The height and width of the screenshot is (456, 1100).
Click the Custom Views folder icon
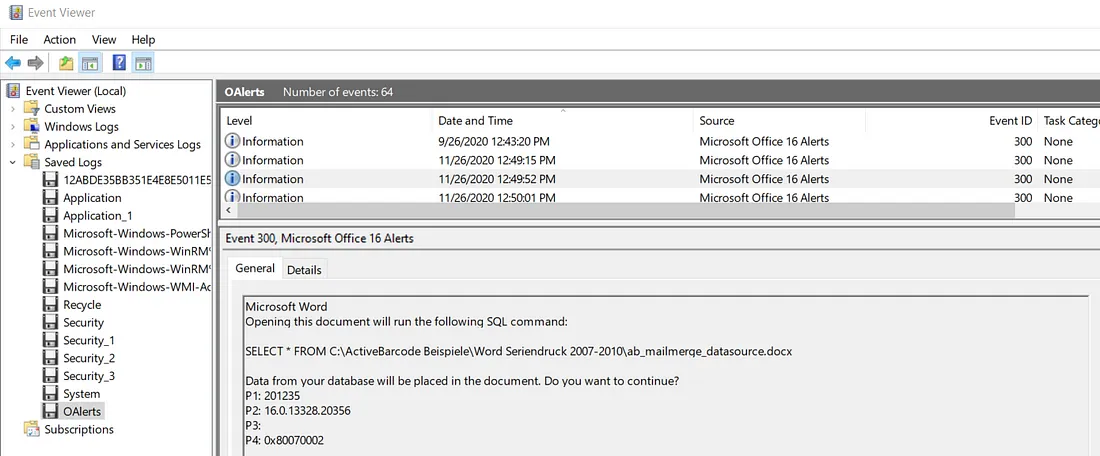point(32,109)
